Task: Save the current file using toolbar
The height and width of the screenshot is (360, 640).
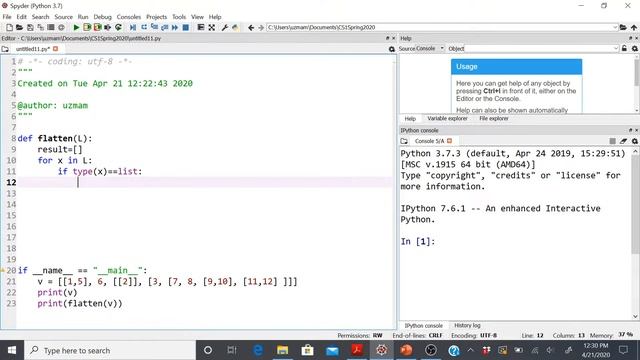Action: [x=30, y=27]
